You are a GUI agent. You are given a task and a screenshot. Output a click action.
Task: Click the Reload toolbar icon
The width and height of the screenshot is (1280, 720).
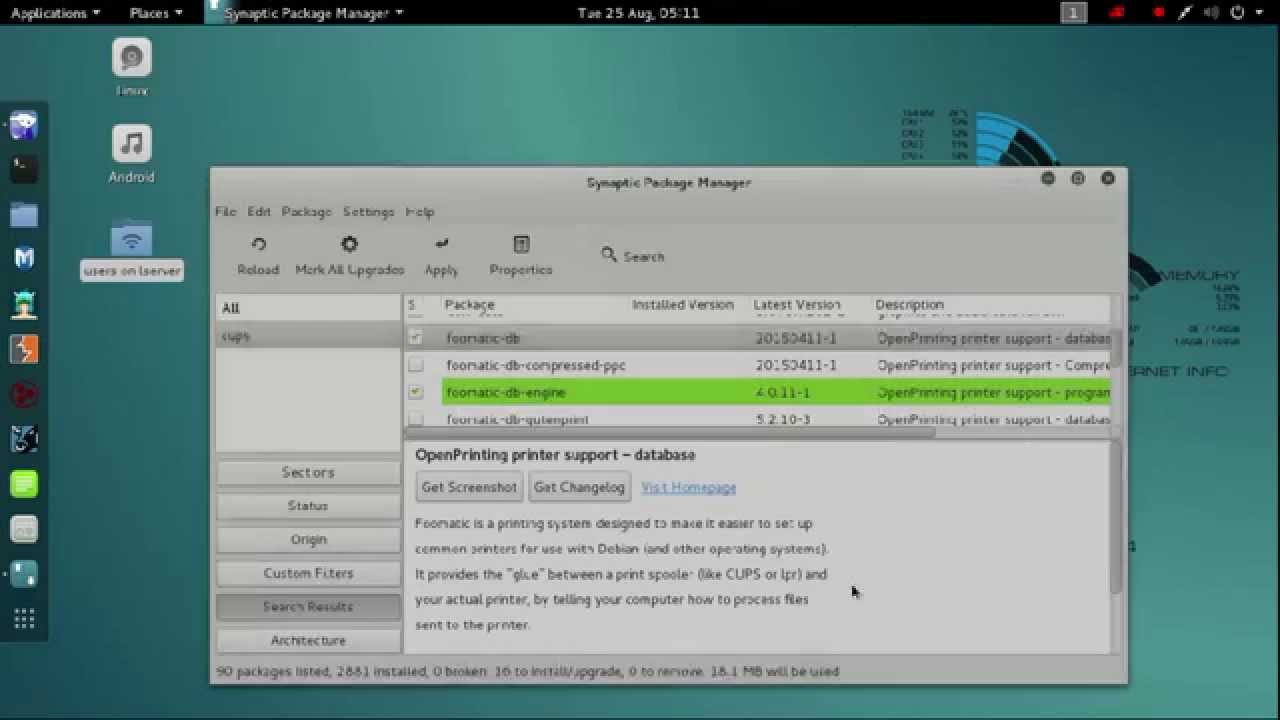tap(258, 244)
